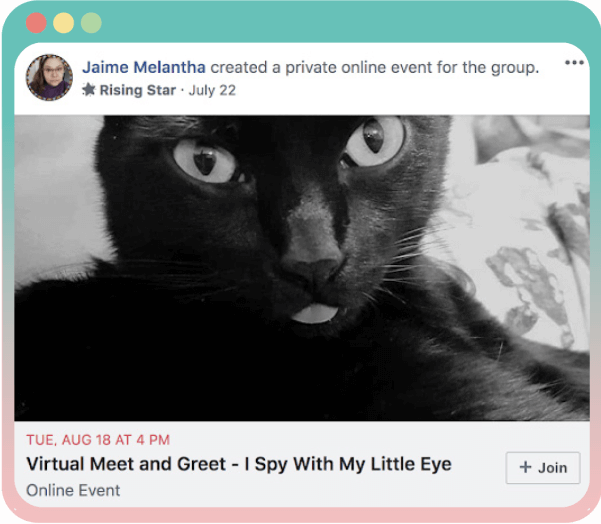This screenshot has width=601, height=524.
Task: Click Jaime Melantha's profile avatar
Action: tap(49, 77)
